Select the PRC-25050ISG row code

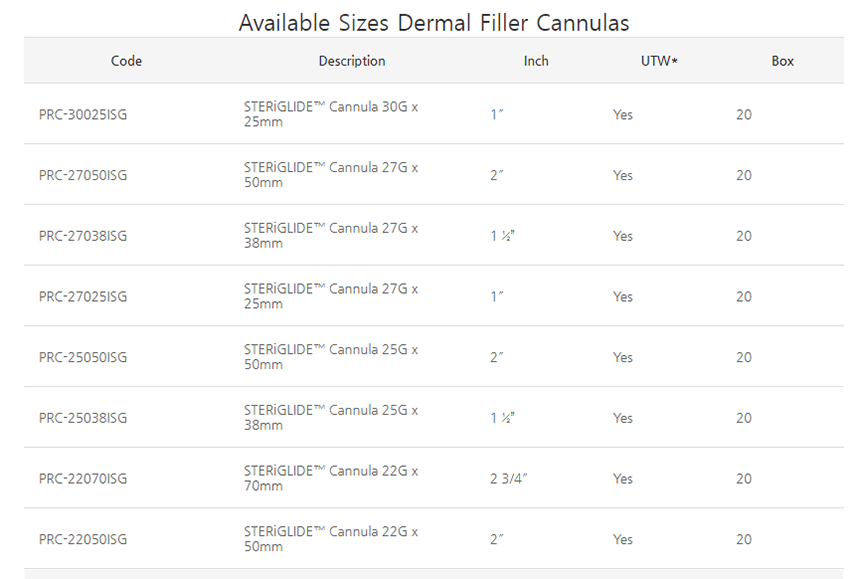[x=83, y=358]
